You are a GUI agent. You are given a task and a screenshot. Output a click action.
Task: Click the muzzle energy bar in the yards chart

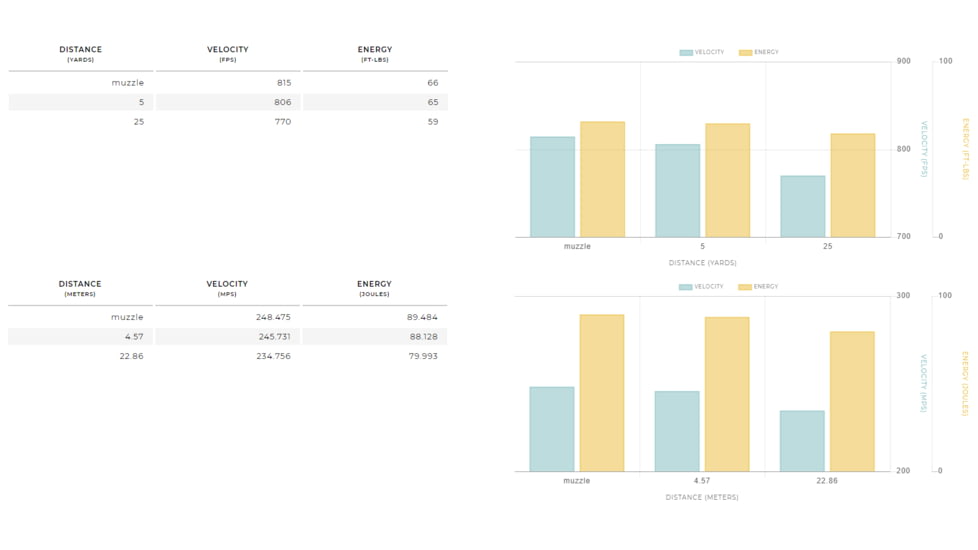602,180
